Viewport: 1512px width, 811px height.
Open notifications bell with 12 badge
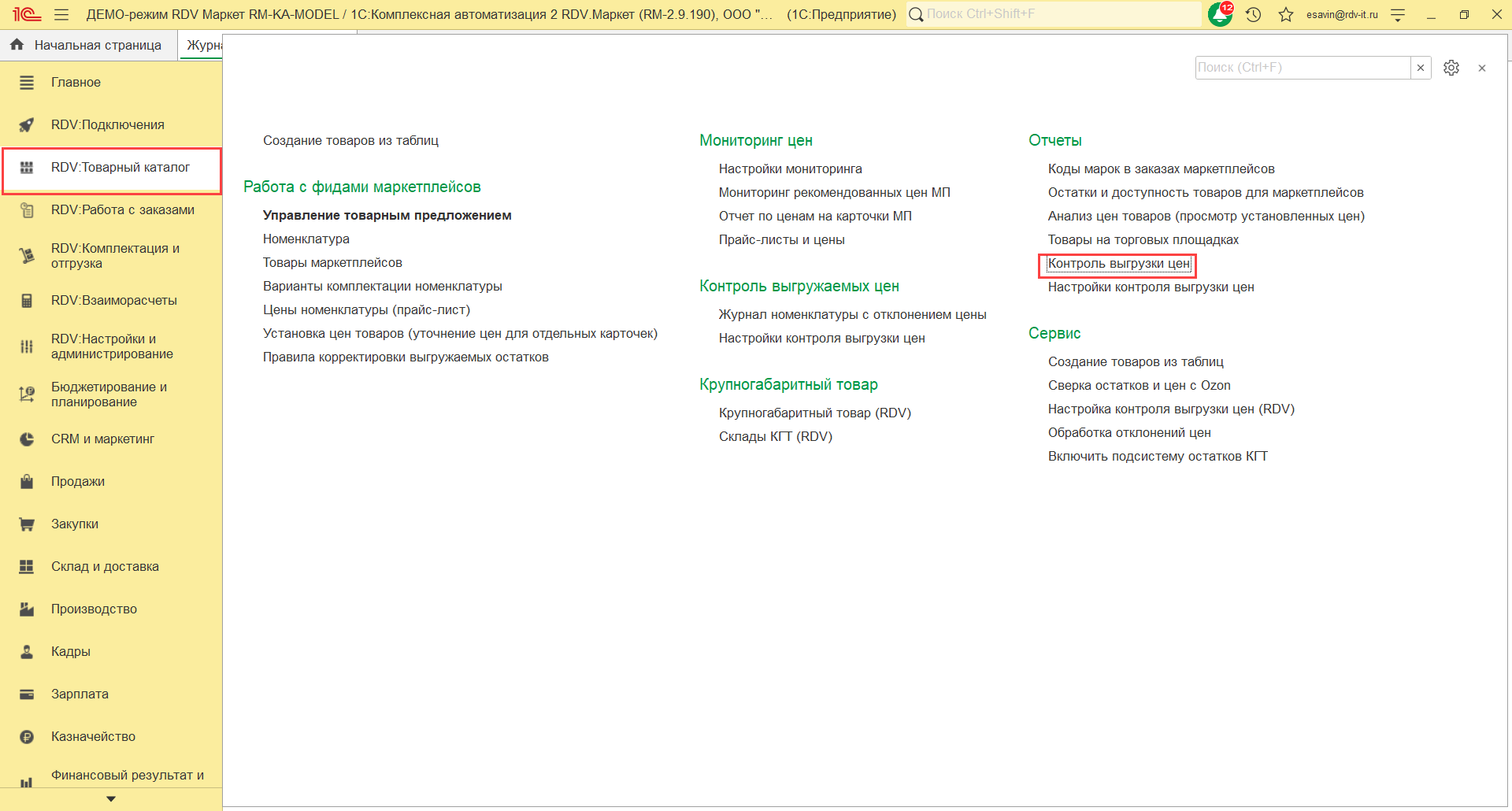click(x=1219, y=14)
